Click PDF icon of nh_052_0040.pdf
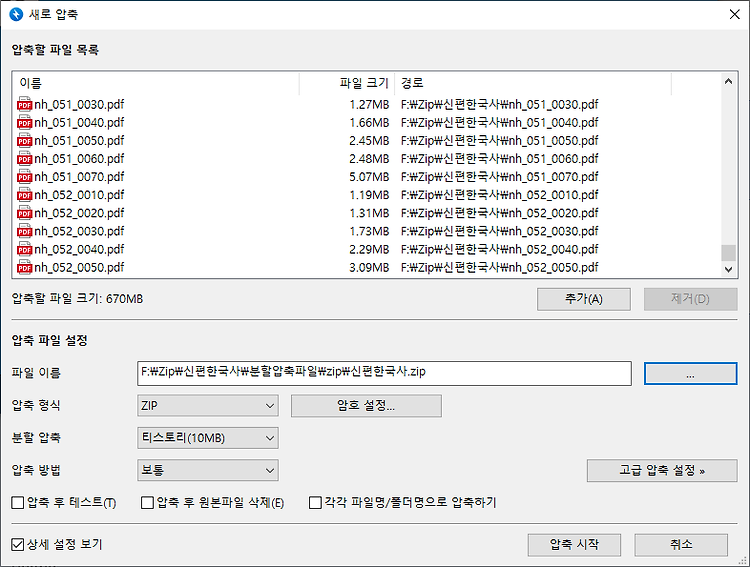This screenshot has height=567, width=750. [x=24, y=249]
